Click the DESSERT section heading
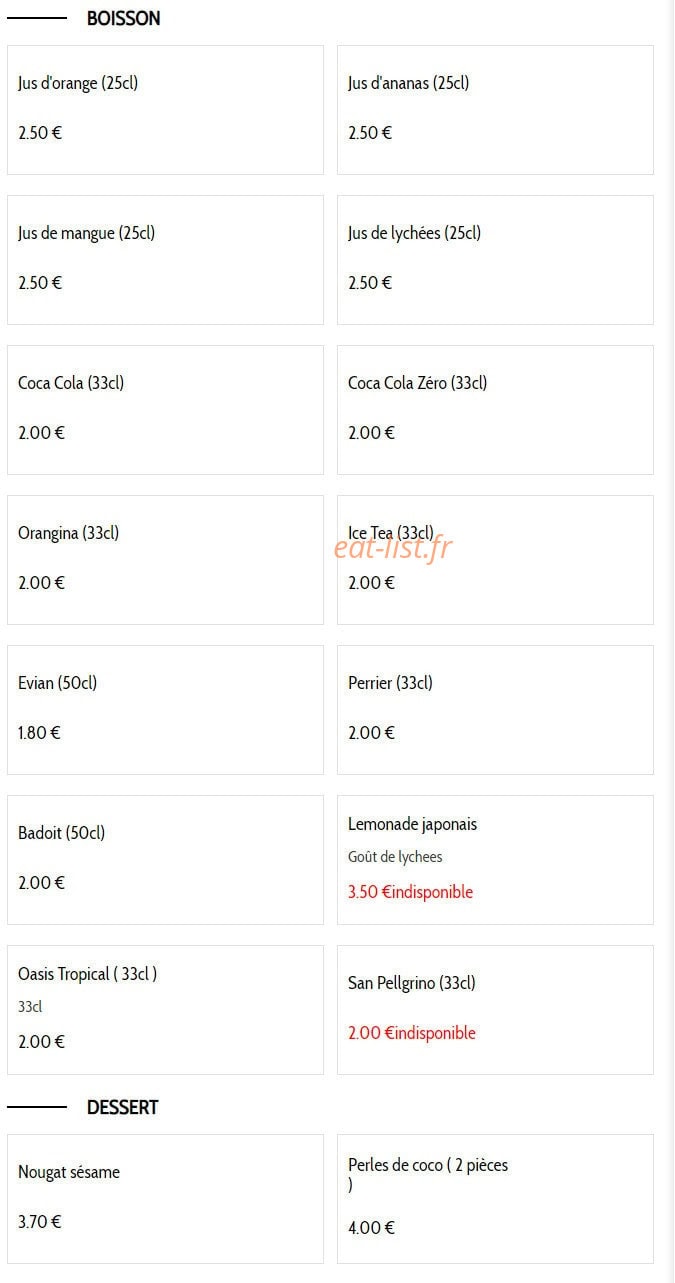 pyautogui.click(x=122, y=1107)
